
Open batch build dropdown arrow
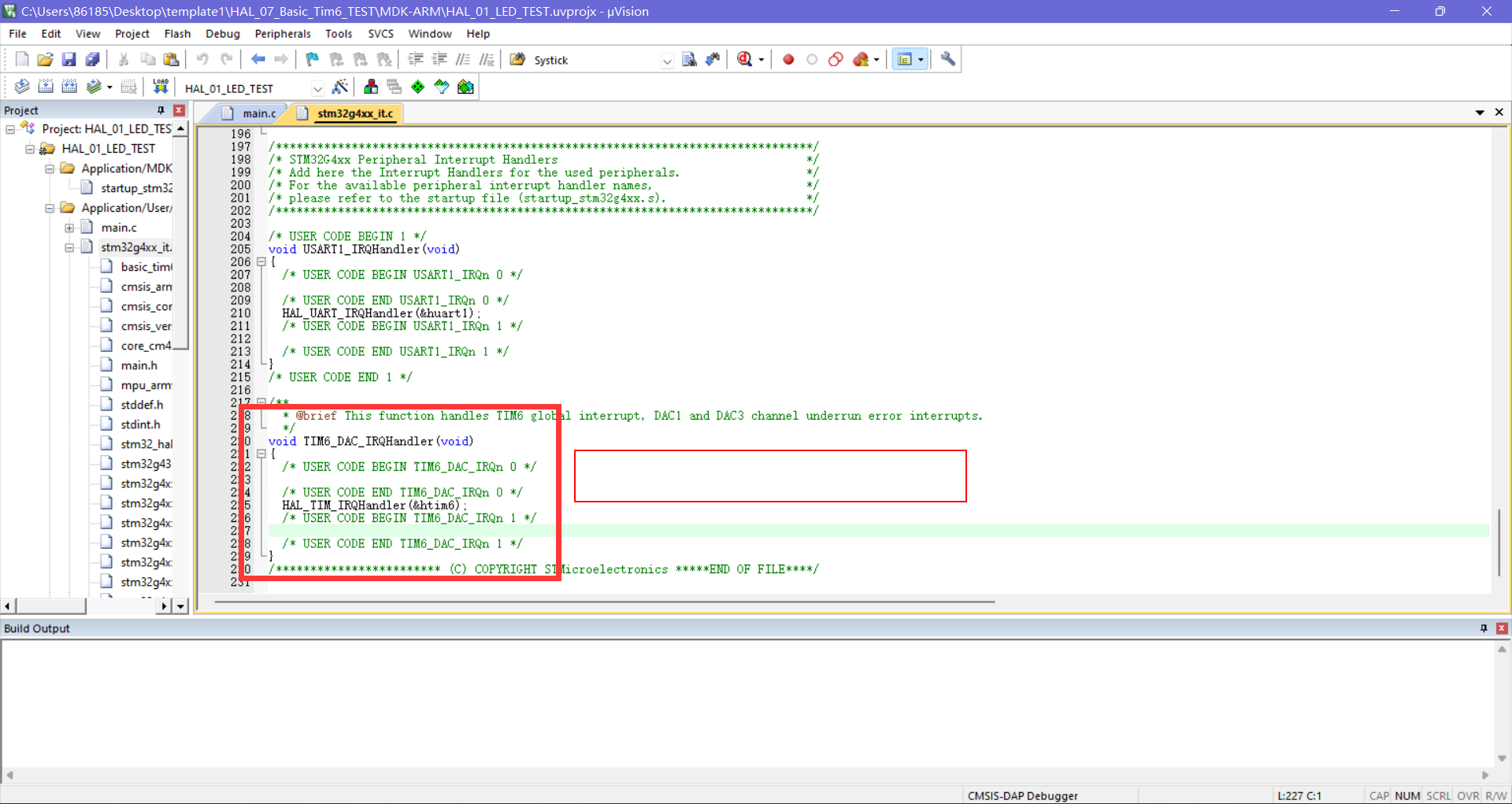[x=109, y=88]
